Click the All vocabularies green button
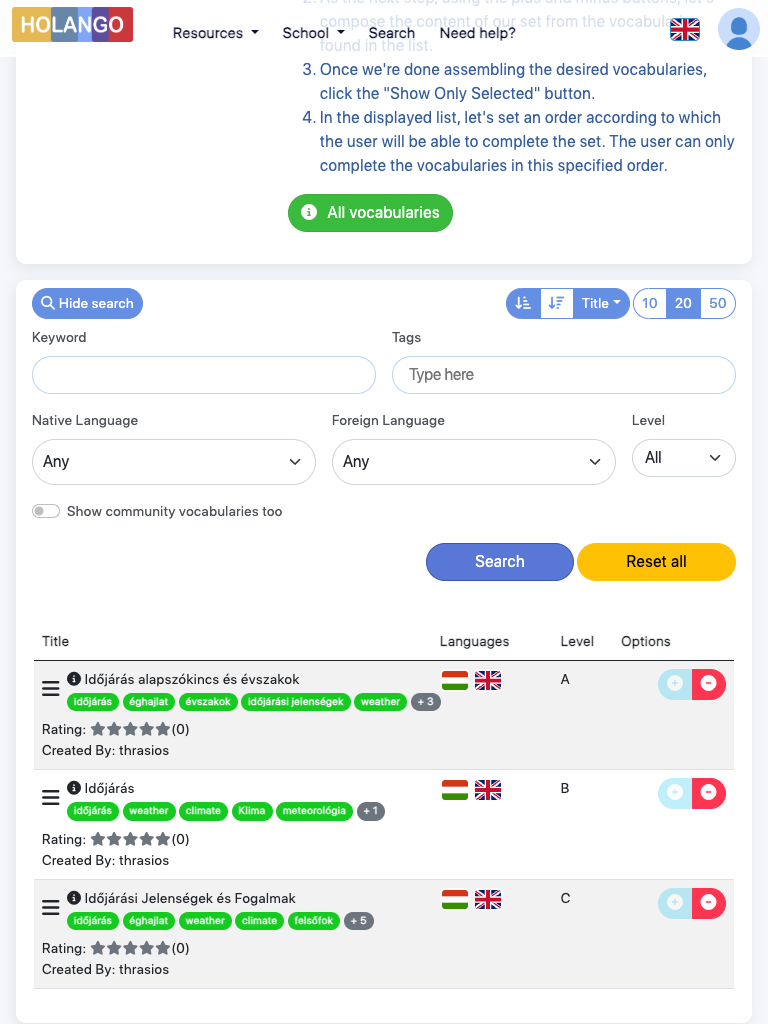768x1024 pixels. coord(370,212)
